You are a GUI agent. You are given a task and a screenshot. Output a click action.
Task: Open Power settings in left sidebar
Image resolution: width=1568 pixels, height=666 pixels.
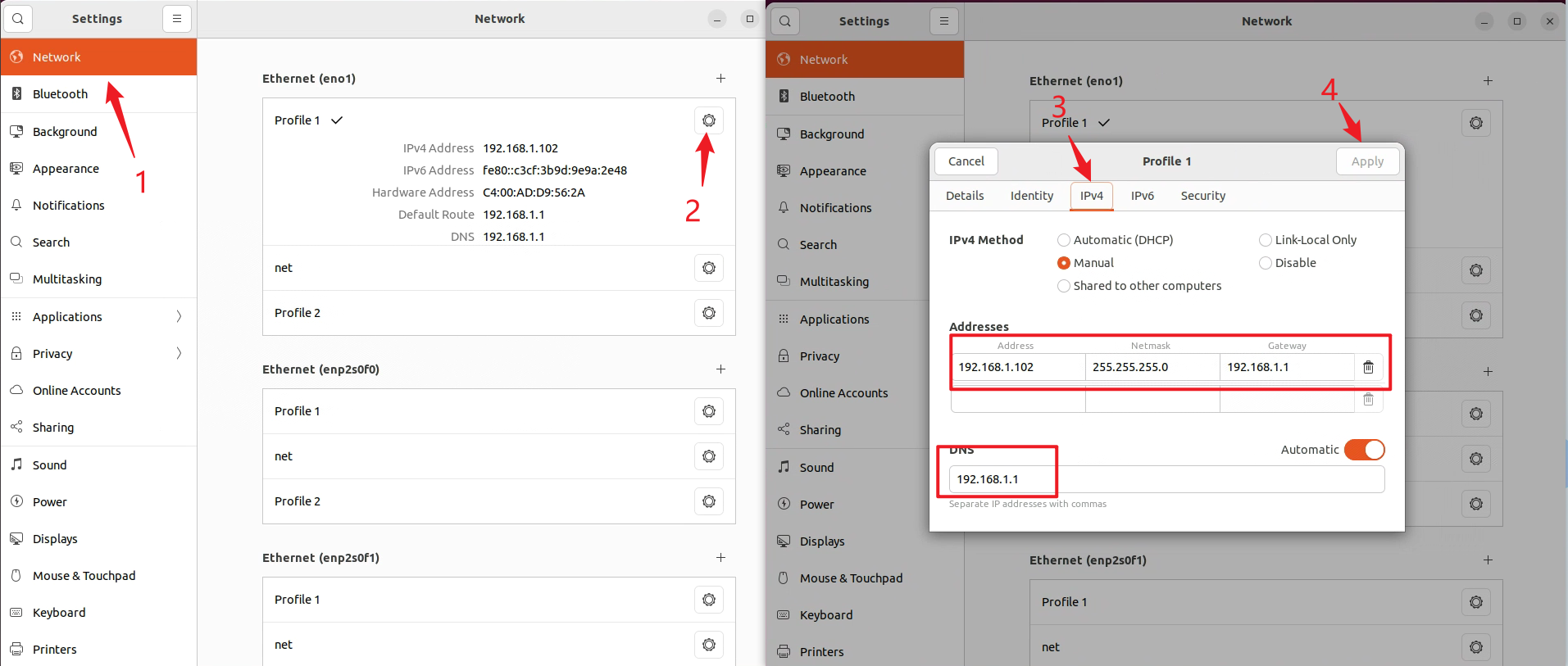point(98,502)
